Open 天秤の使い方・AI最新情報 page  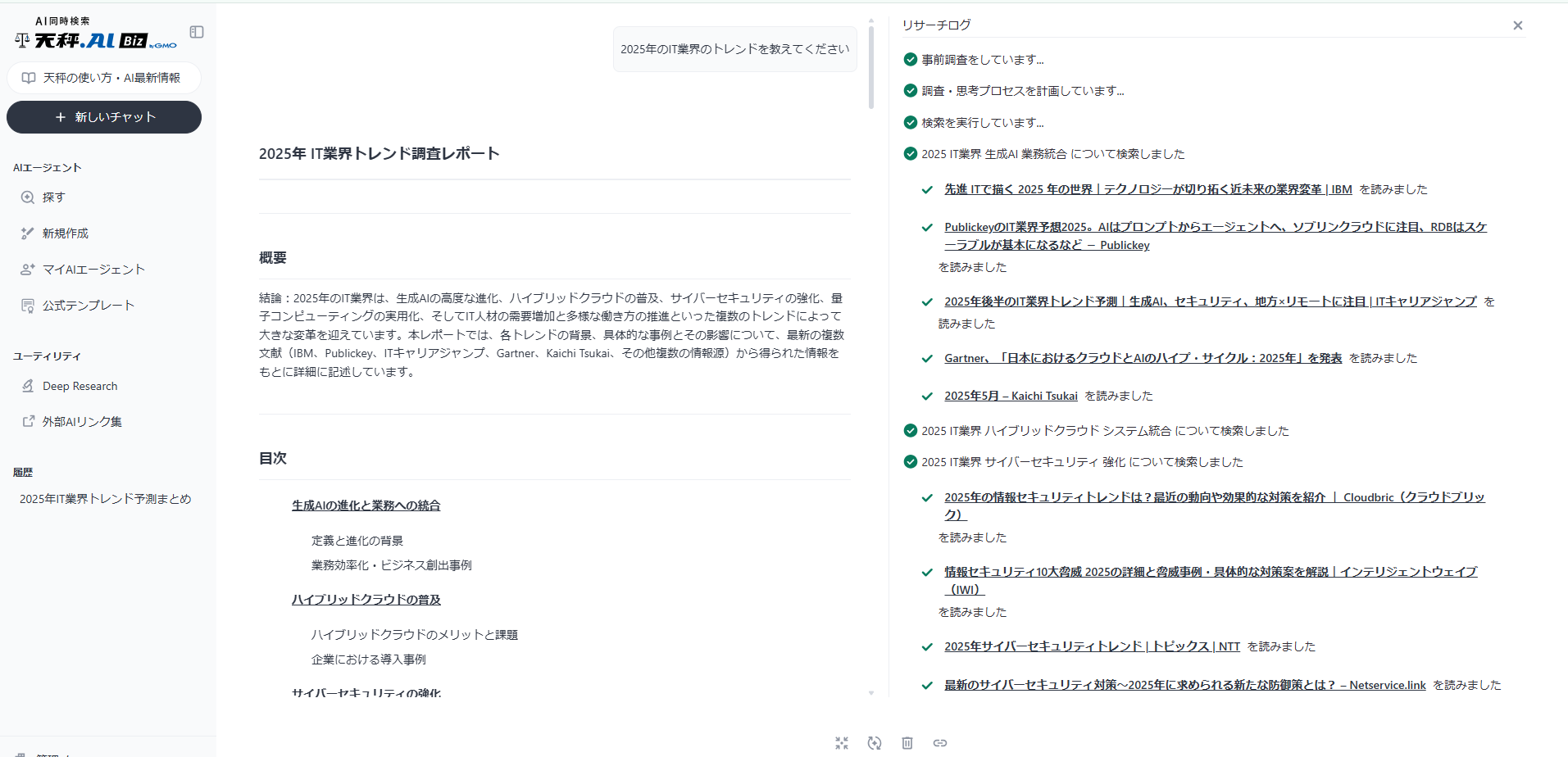coord(103,77)
